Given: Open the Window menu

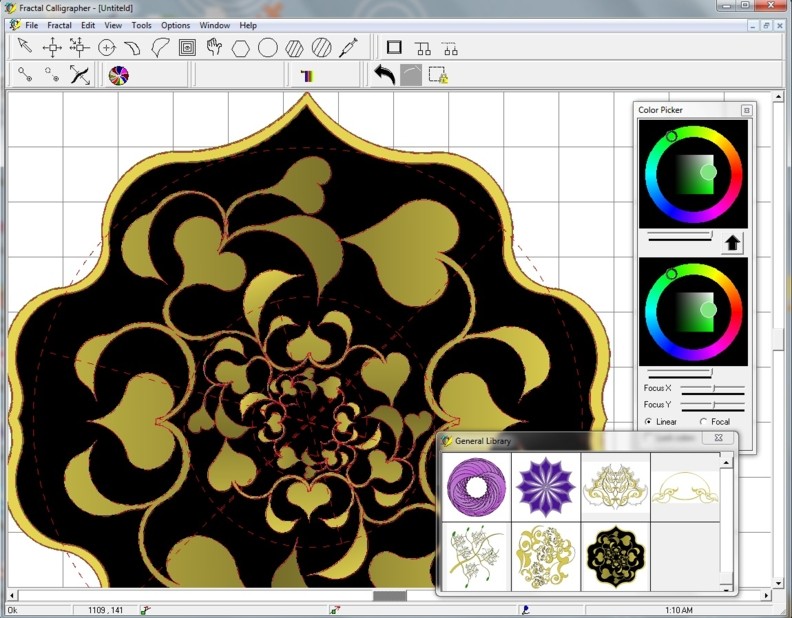Looking at the screenshot, I should tap(215, 25).
